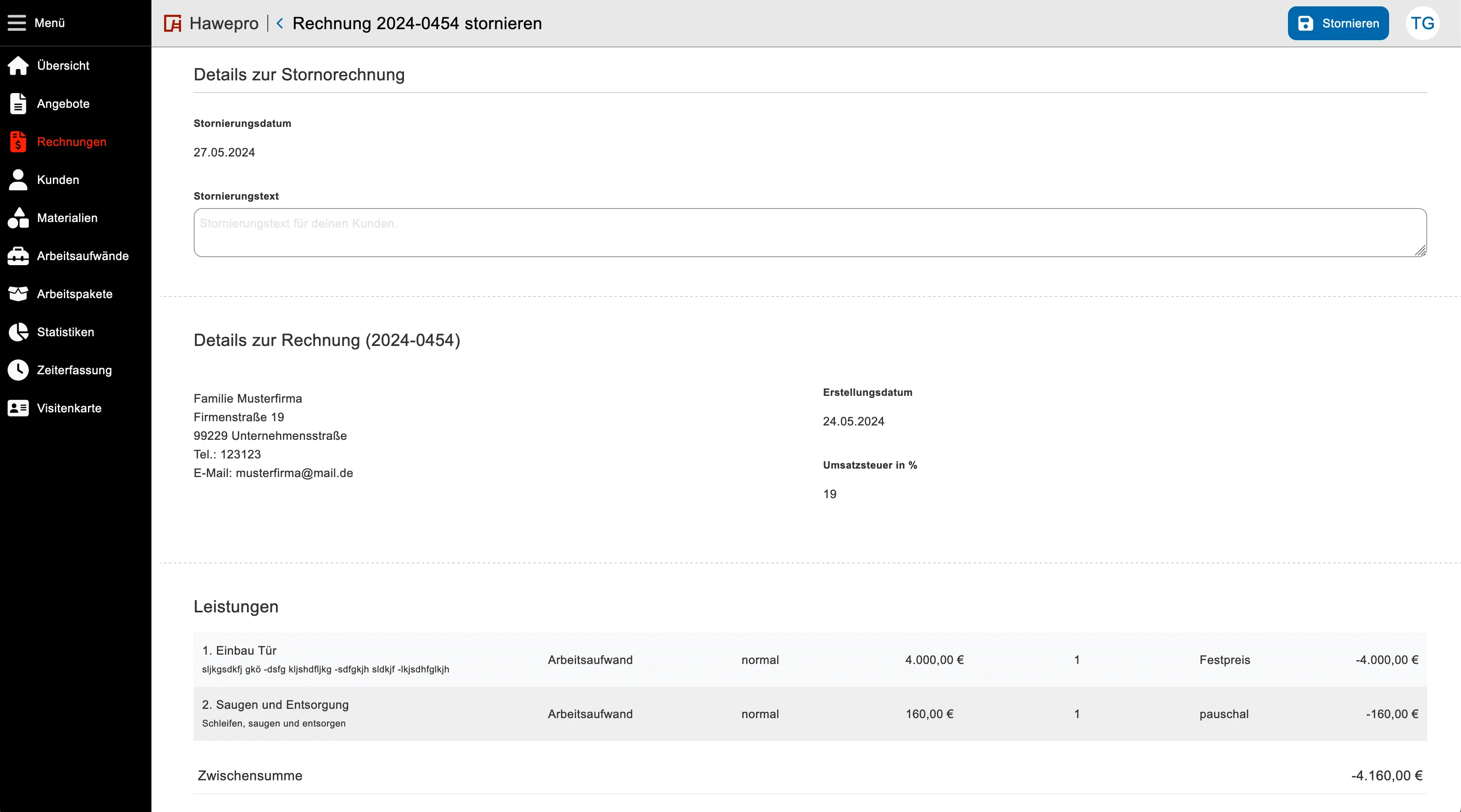Screen dimensions: 1461x812
Task: Click the Stornierungsdatum value 27.05.2024
Action: click(x=224, y=153)
